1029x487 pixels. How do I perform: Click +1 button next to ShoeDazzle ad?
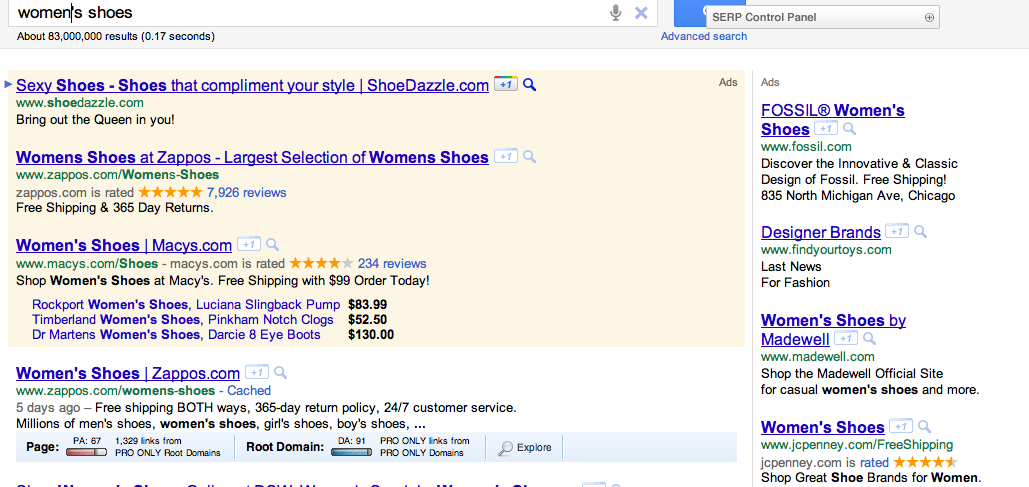pos(506,84)
